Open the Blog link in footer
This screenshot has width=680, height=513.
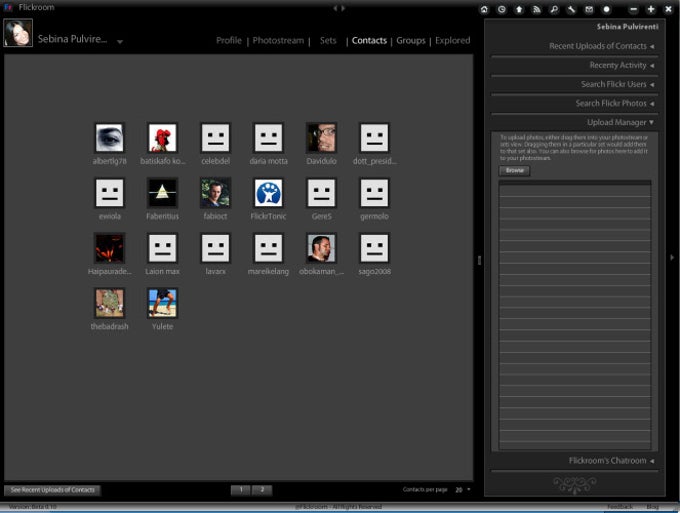coord(653,506)
